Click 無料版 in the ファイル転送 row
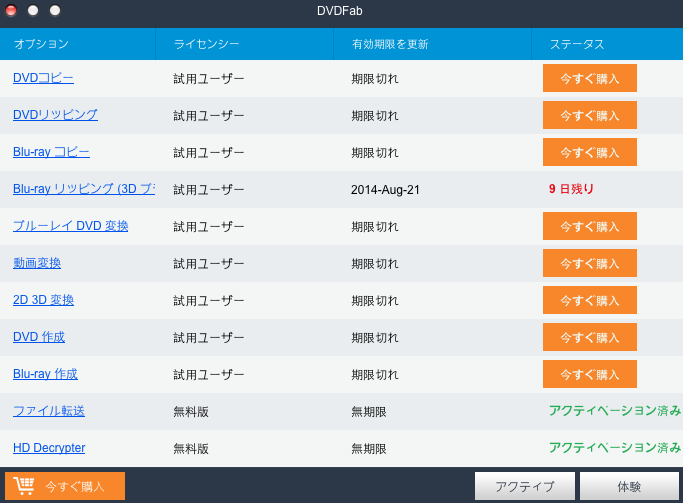 click(191, 412)
